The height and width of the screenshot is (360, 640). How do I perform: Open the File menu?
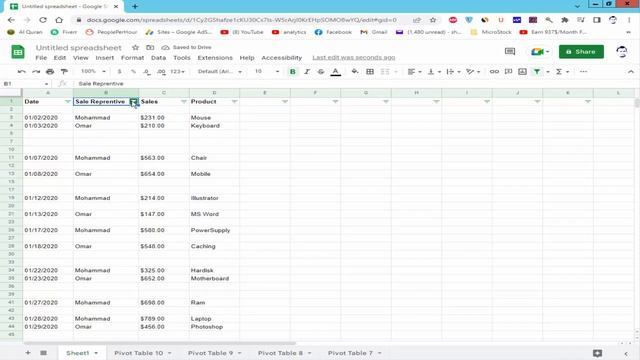point(41,58)
